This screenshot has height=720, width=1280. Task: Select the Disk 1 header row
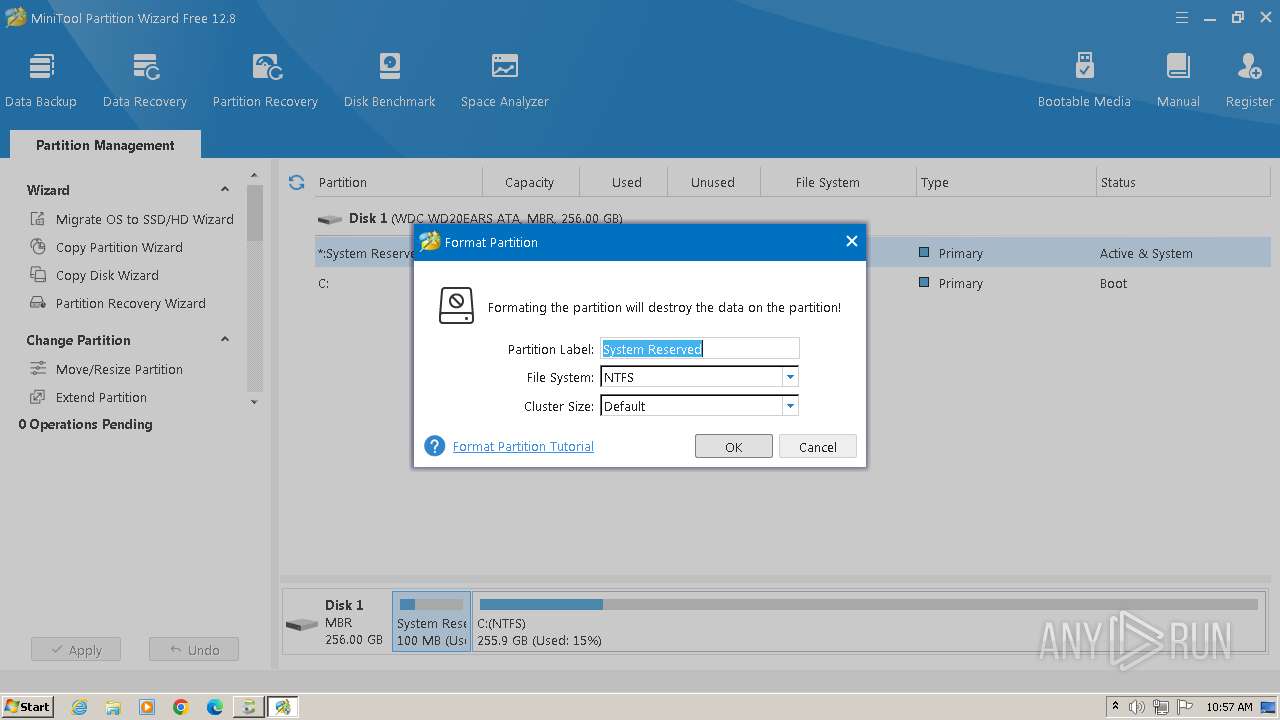pyautogui.click(x=792, y=218)
